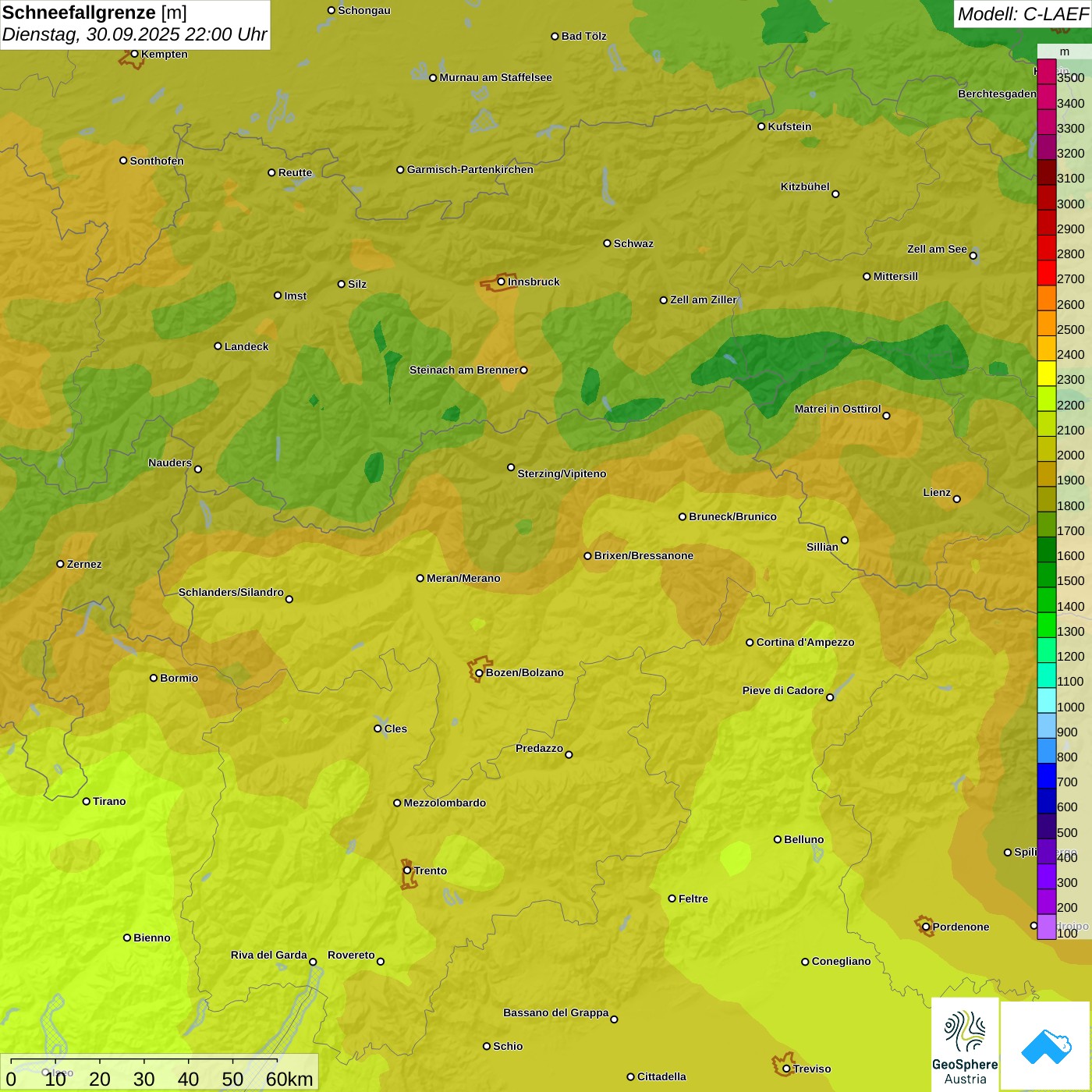Click the Schio label

(x=508, y=1046)
